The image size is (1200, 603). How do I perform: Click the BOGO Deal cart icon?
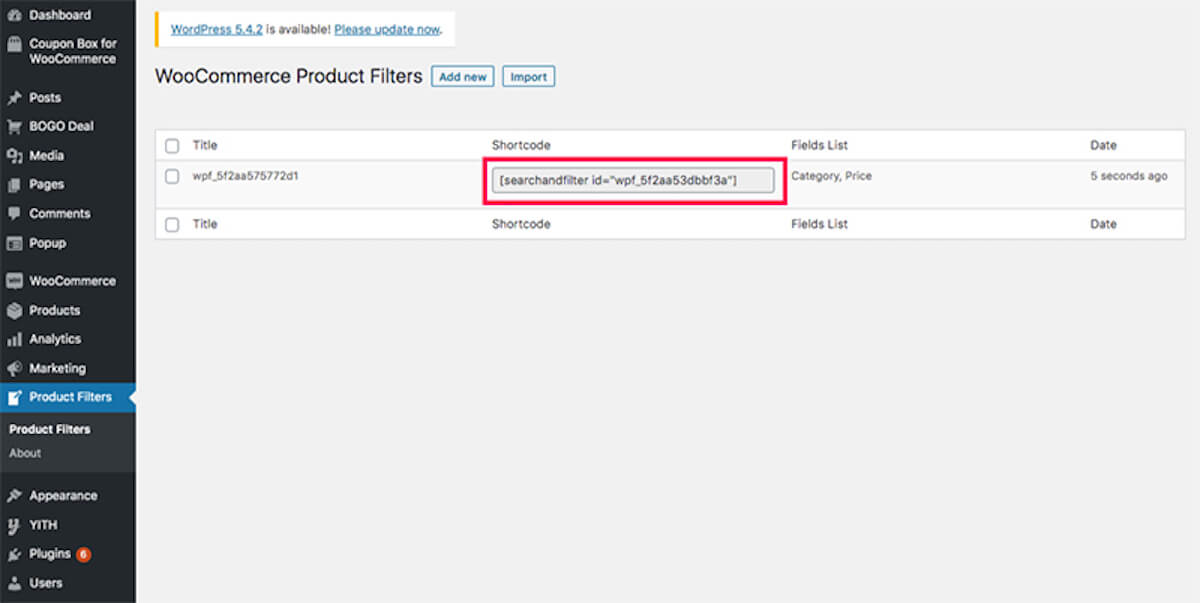pos(14,127)
